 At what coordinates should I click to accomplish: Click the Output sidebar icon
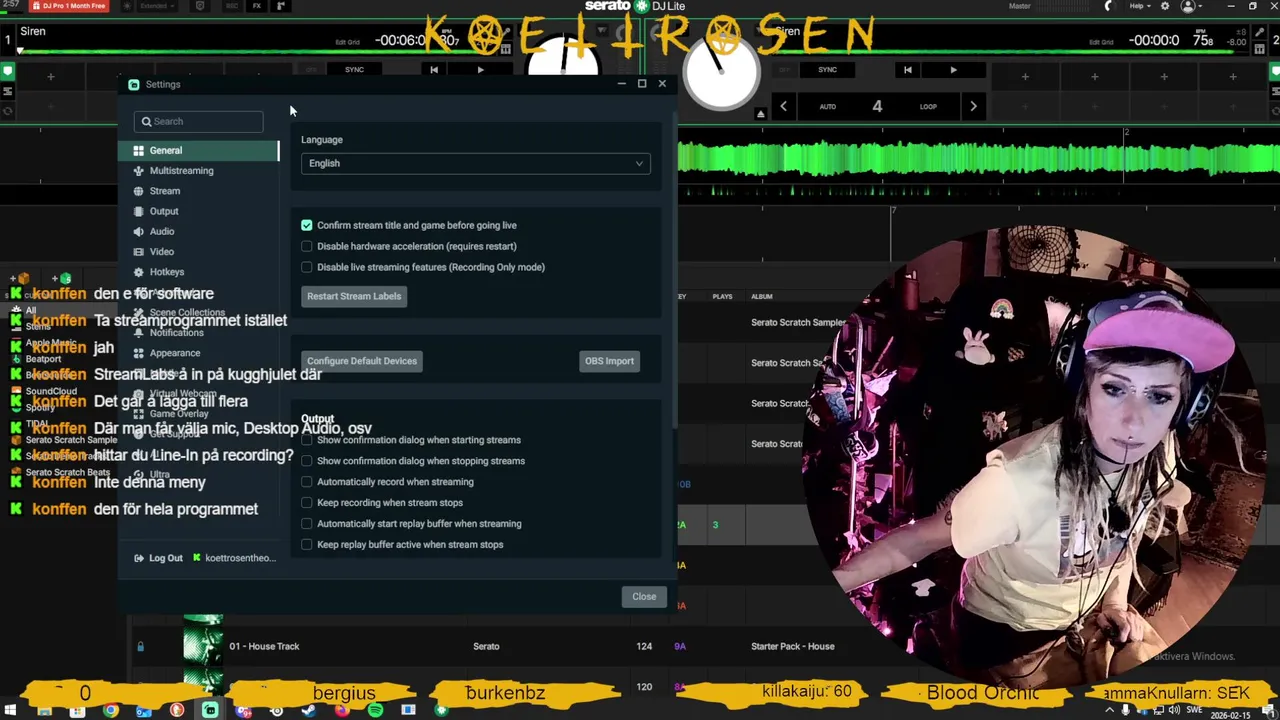pos(138,211)
